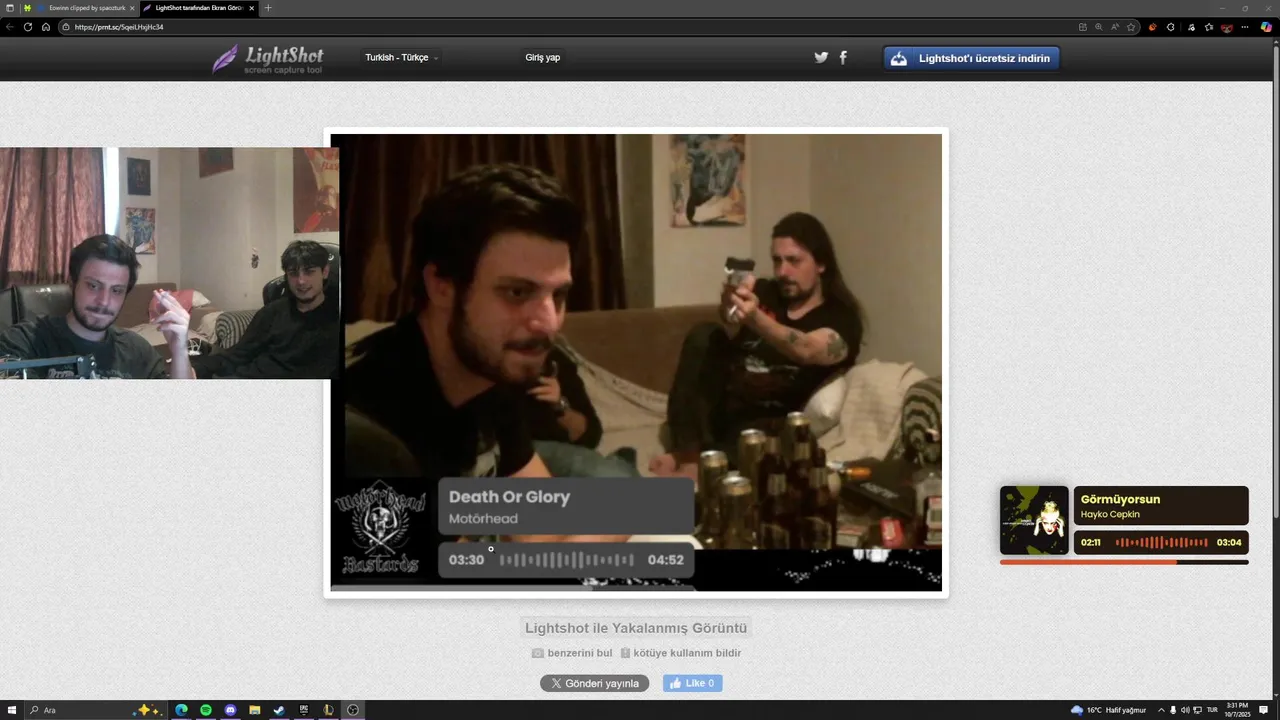Click benzerini bul link
Viewport: 1280px width, 720px height.
572,653
